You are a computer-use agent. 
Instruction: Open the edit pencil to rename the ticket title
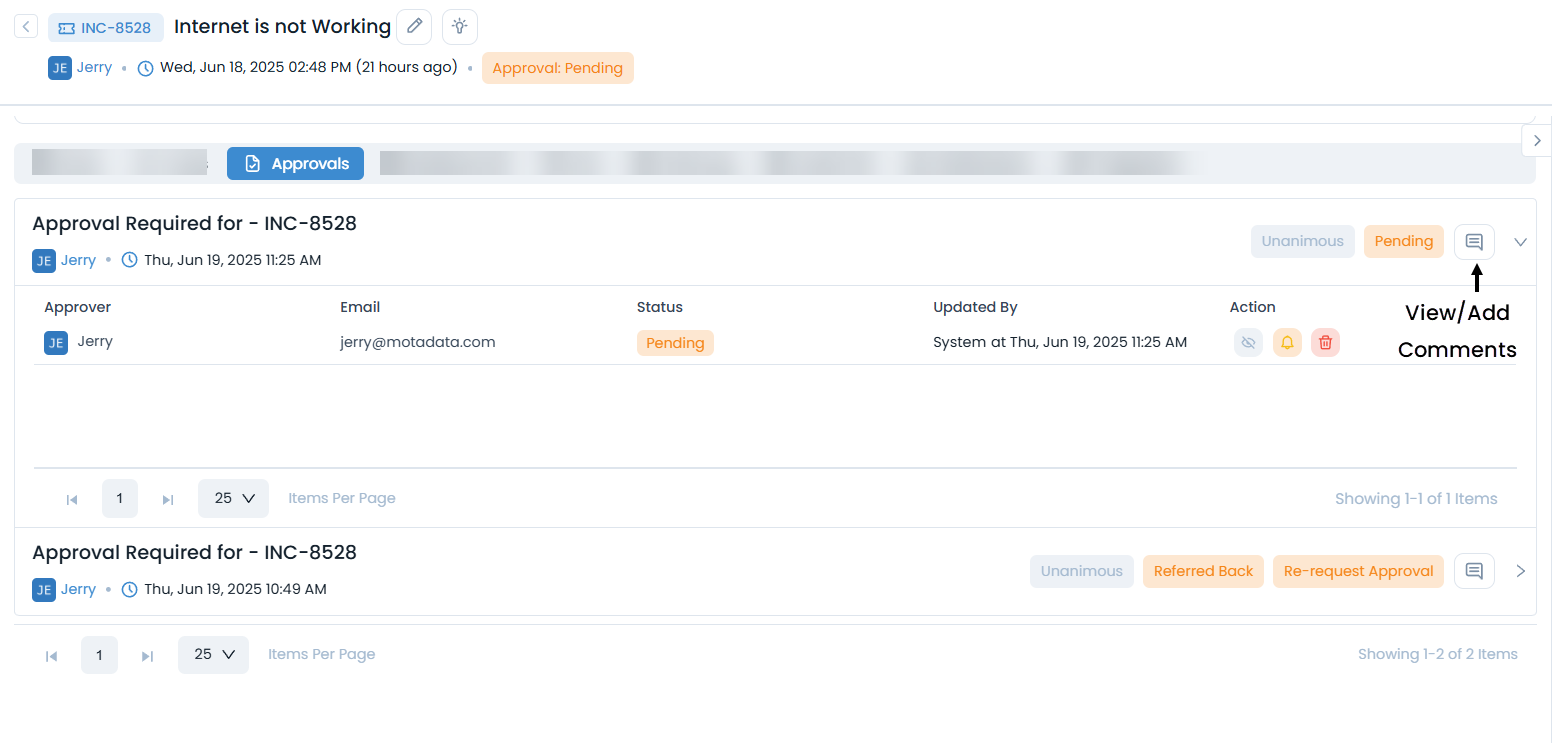pyautogui.click(x=414, y=26)
